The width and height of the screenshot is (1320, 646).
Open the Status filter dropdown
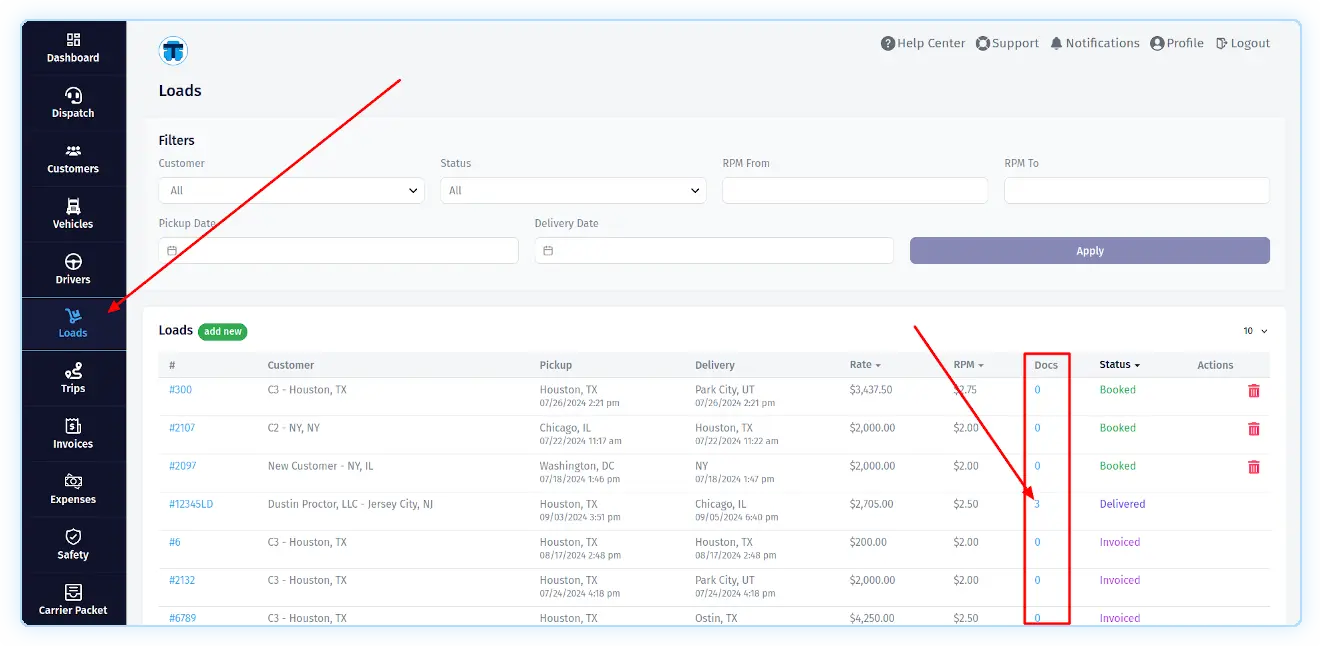point(573,191)
